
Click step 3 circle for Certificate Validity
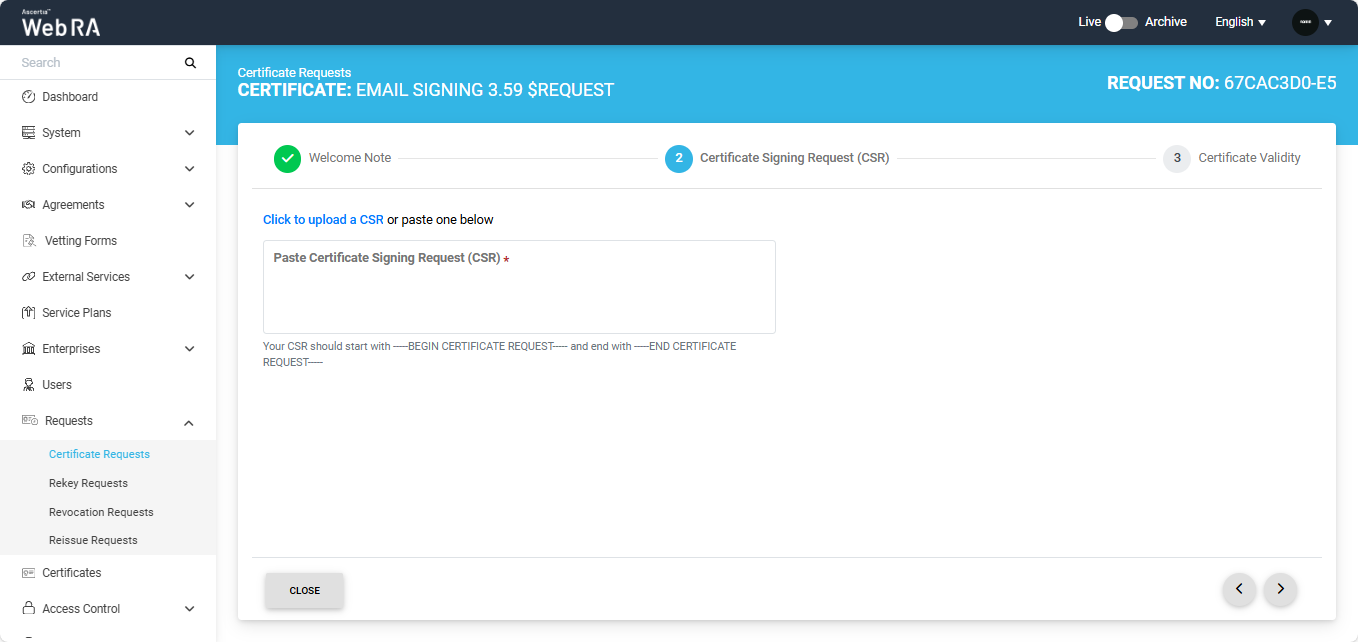(x=1177, y=158)
